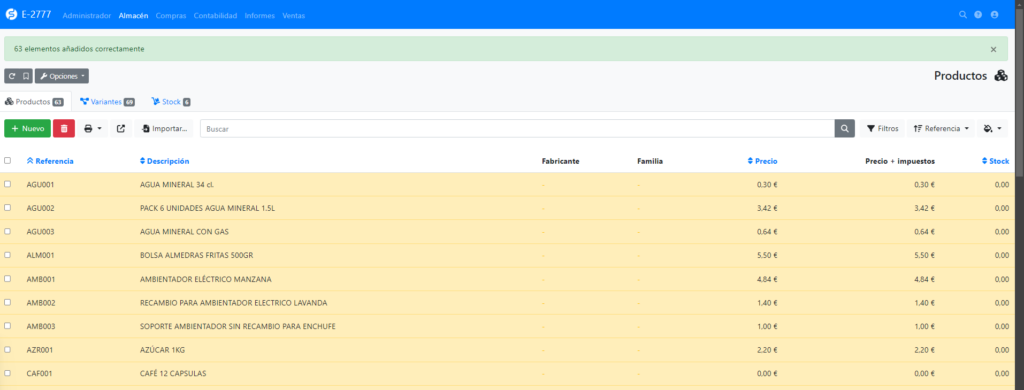The height and width of the screenshot is (390, 1024).
Task: Focus the Buscar search field
Action: (517, 129)
